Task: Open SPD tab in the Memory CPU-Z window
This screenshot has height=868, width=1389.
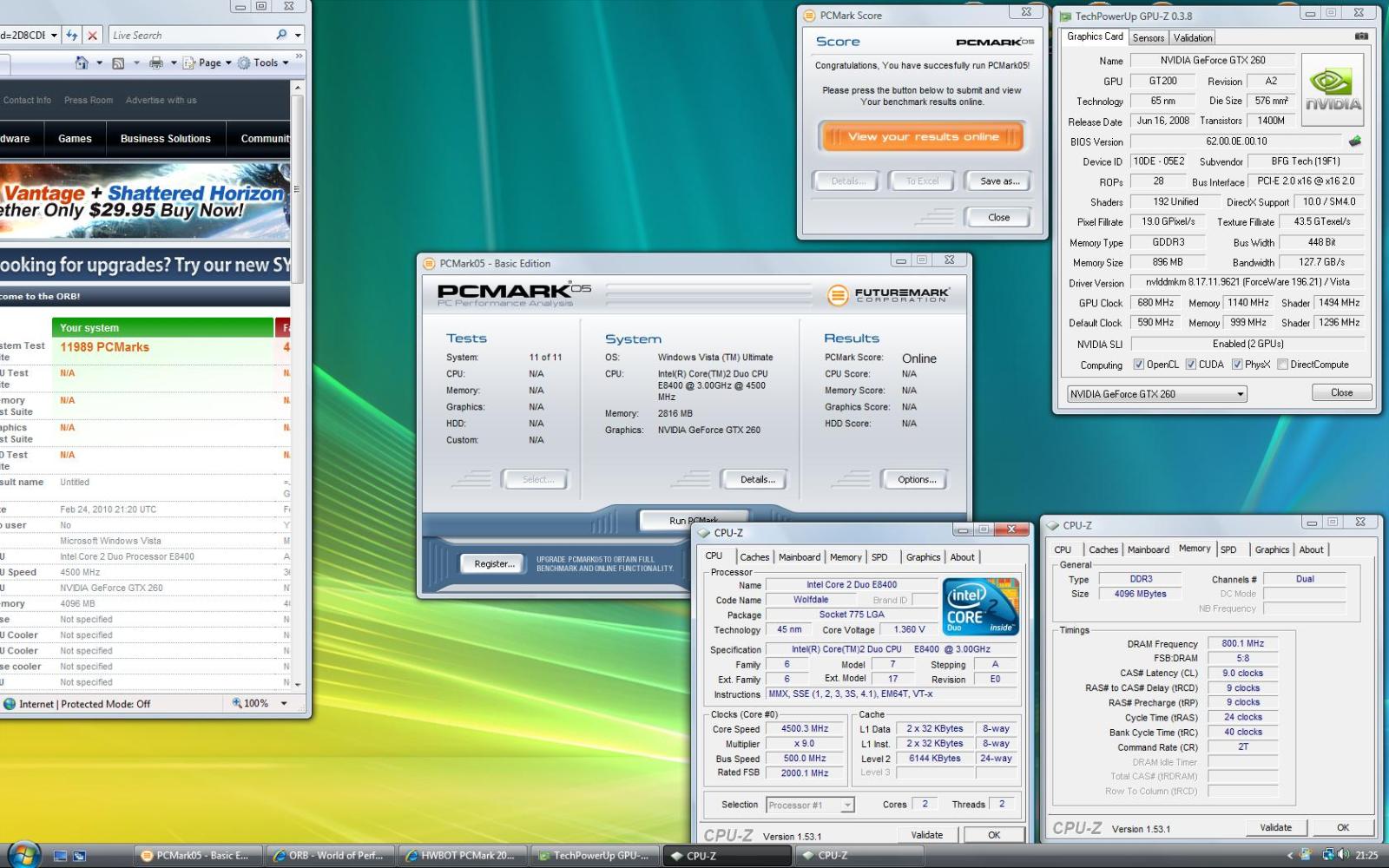Action: [1228, 549]
